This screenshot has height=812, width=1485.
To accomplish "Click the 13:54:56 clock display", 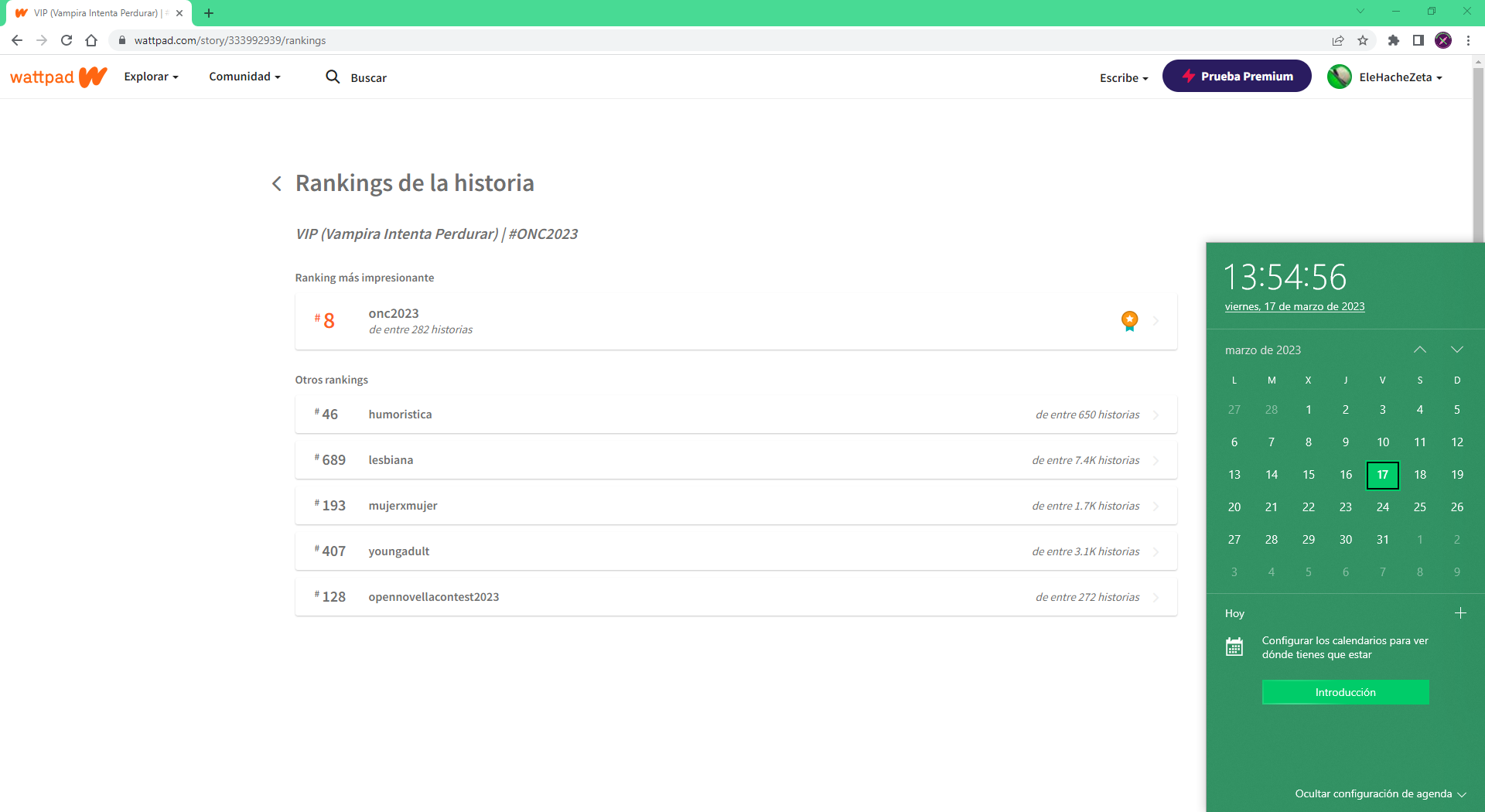I will (x=1285, y=277).
